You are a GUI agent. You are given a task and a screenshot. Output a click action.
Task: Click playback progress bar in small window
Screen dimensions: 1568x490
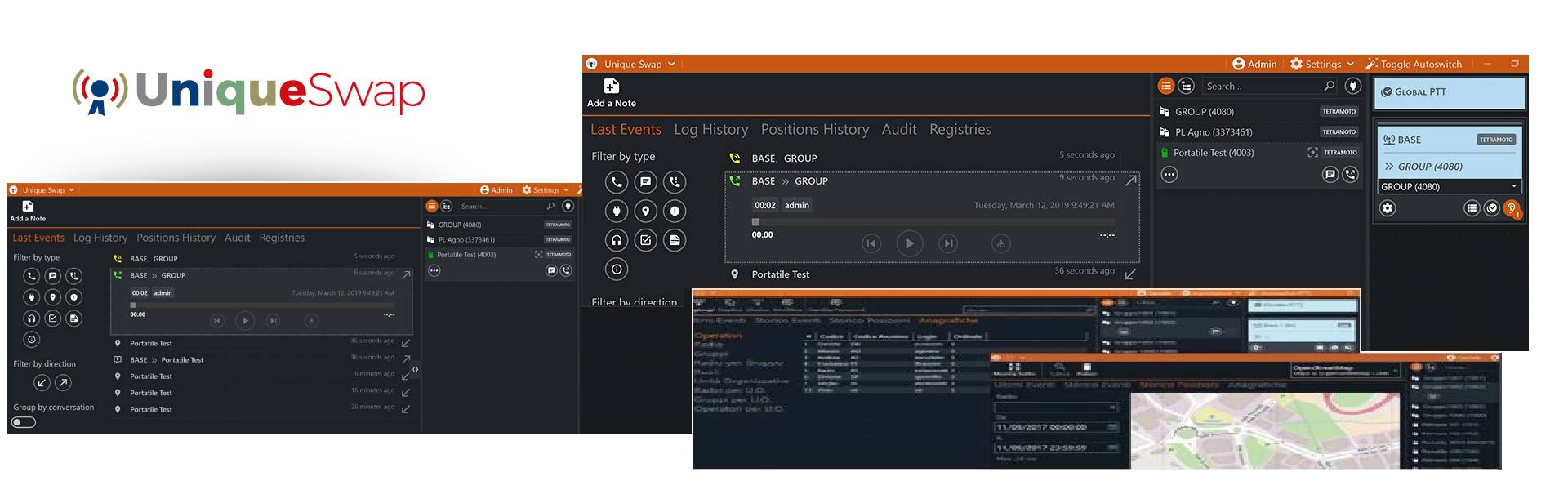262,305
